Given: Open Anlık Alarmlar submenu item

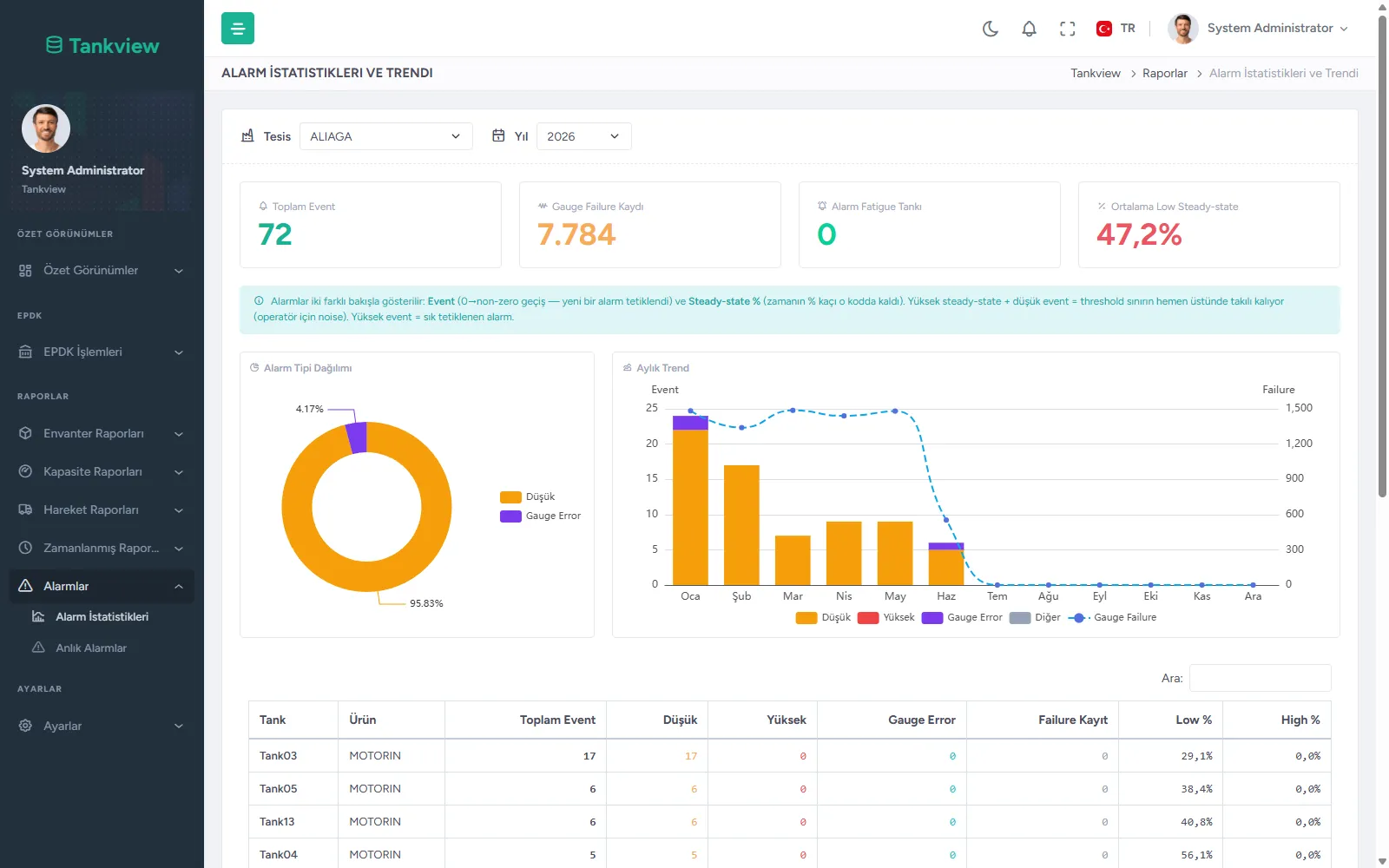Looking at the screenshot, I should [x=91, y=648].
